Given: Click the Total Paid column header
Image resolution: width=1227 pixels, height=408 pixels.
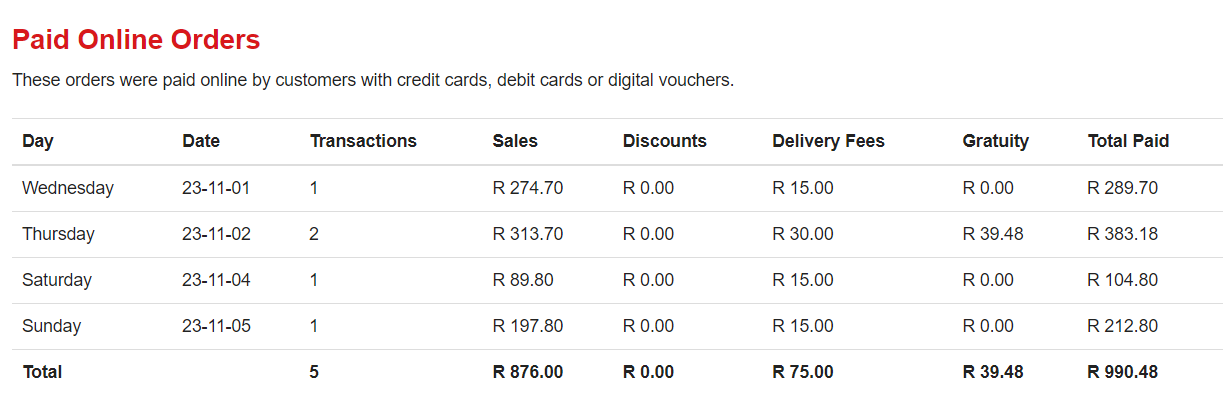Looking at the screenshot, I should click(1129, 141).
